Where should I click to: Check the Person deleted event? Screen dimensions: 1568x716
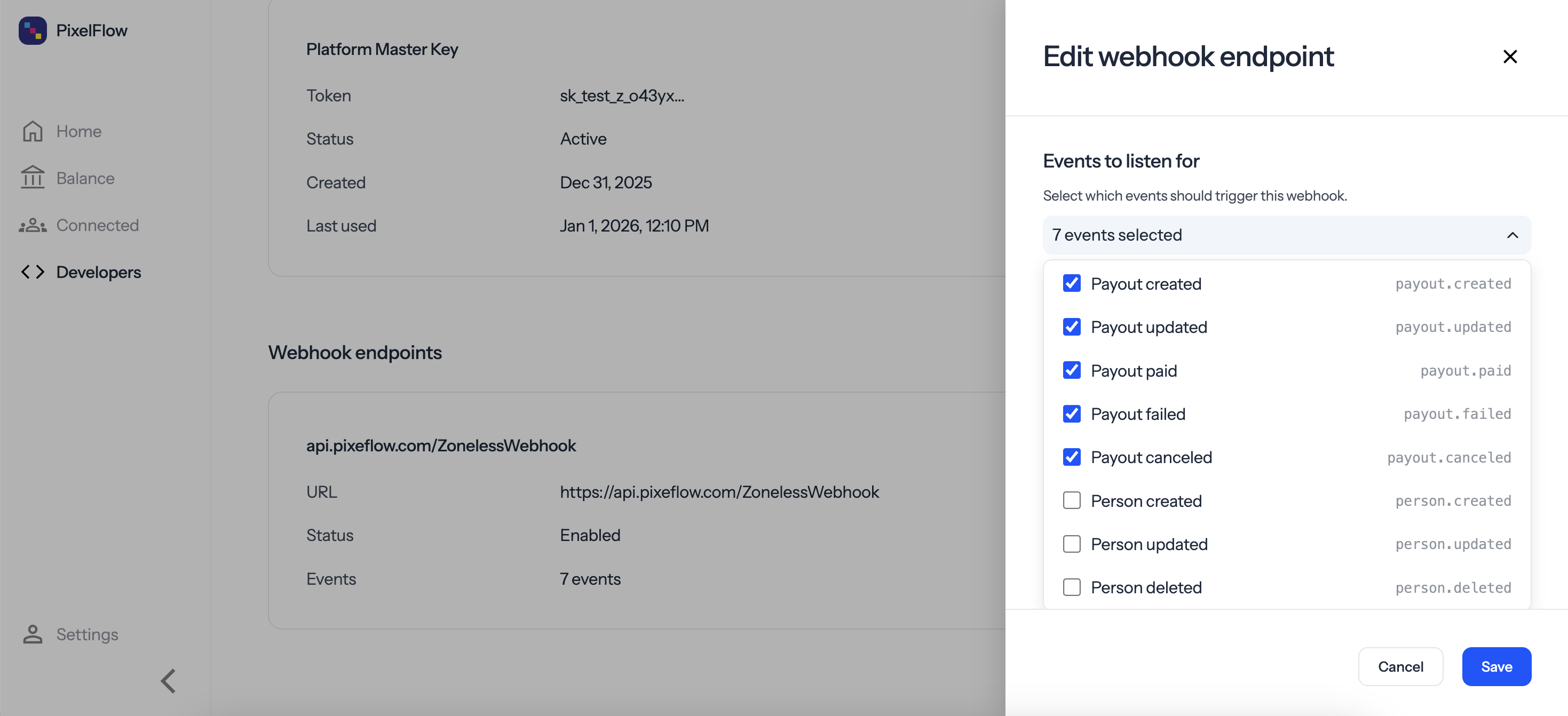point(1071,587)
